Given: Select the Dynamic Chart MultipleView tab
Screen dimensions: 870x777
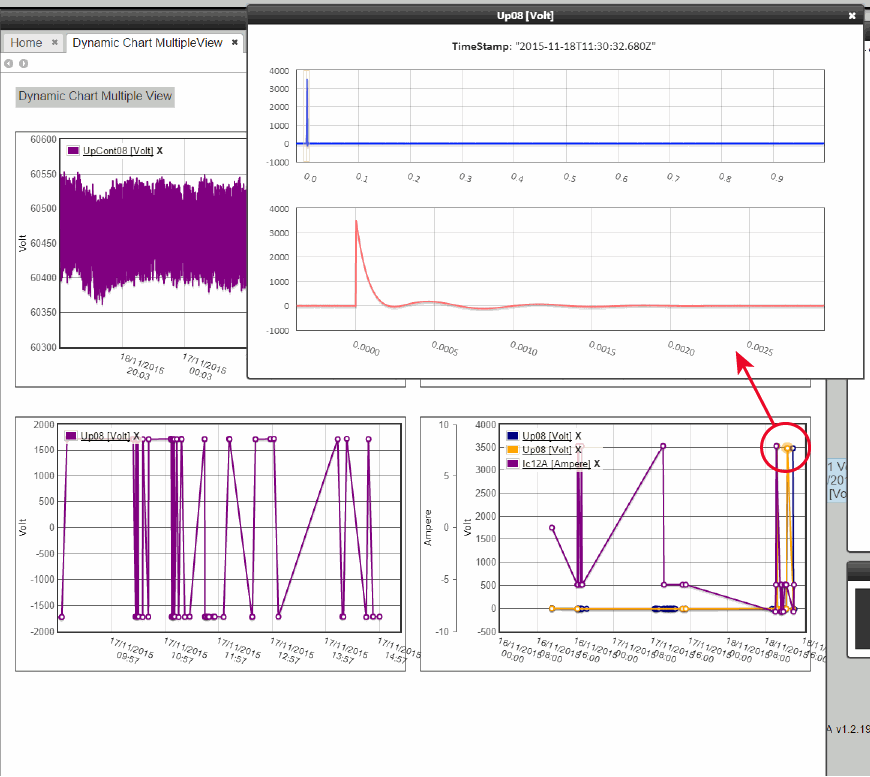Looking at the screenshot, I should (x=150, y=43).
